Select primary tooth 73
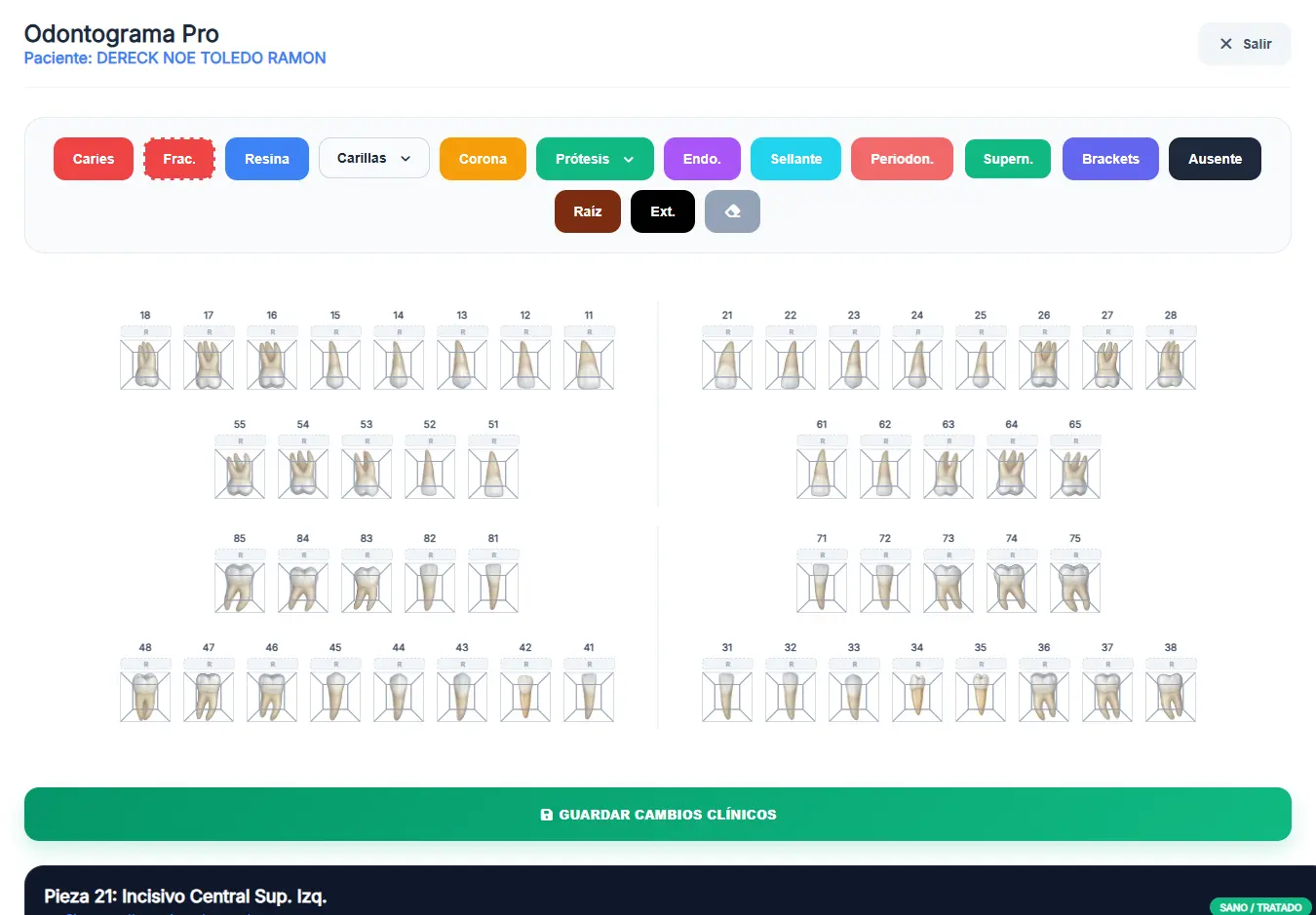The image size is (1316, 915). tap(948, 588)
